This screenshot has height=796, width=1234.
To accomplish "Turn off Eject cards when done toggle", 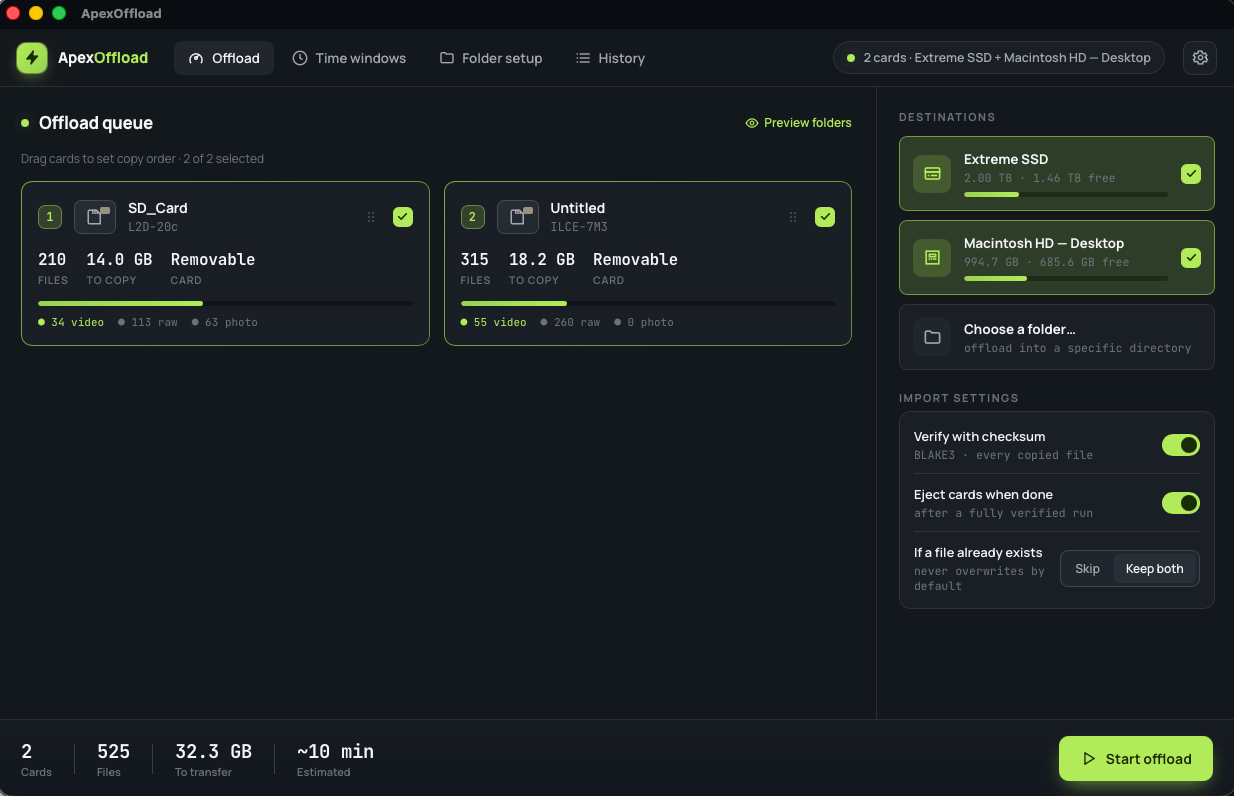I will (x=1181, y=503).
